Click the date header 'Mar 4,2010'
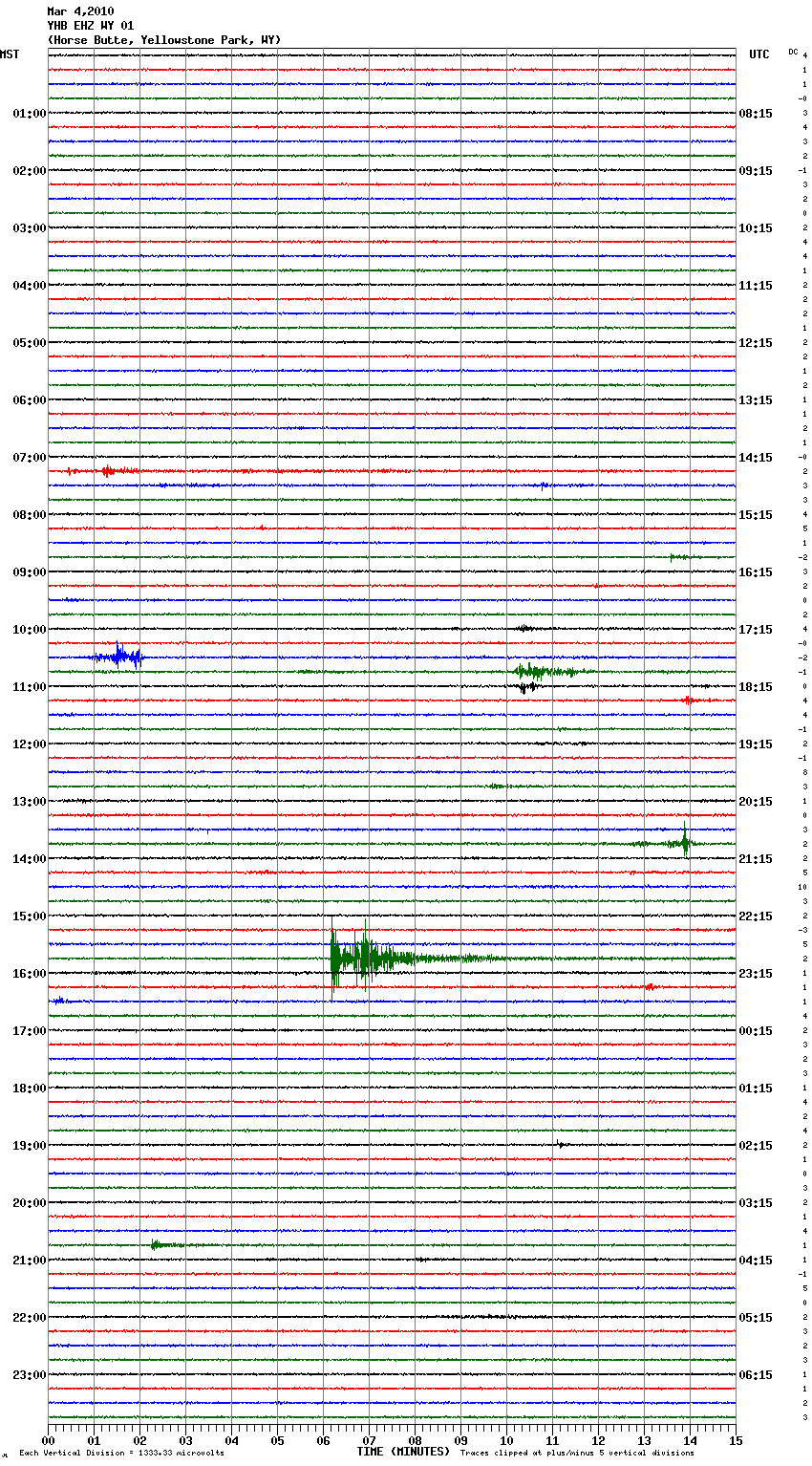Screen dimensions: 812x1466 coord(80,11)
